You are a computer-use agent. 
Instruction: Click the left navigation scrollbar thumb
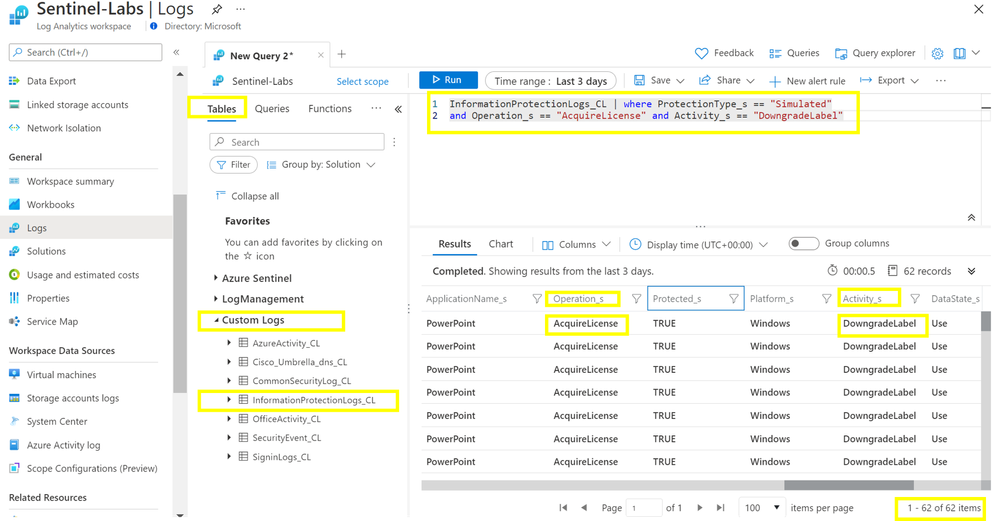[x=180, y=294]
